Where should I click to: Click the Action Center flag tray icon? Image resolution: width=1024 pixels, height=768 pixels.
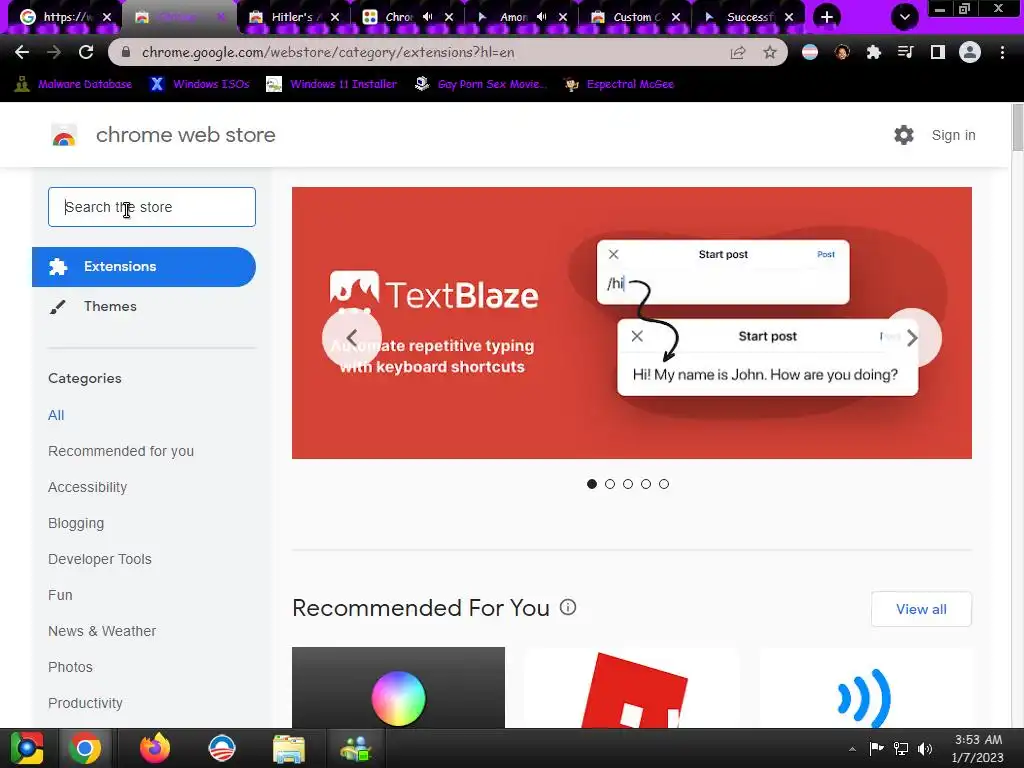(x=876, y=748)
